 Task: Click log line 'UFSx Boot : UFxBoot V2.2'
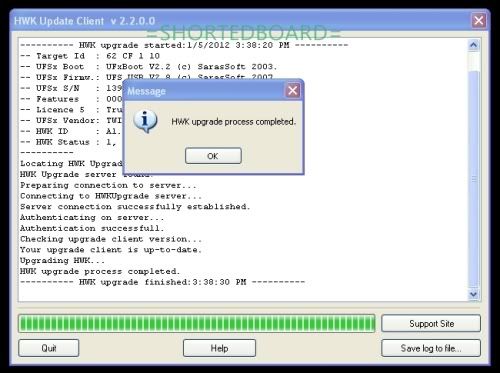[x=149, y=67]
